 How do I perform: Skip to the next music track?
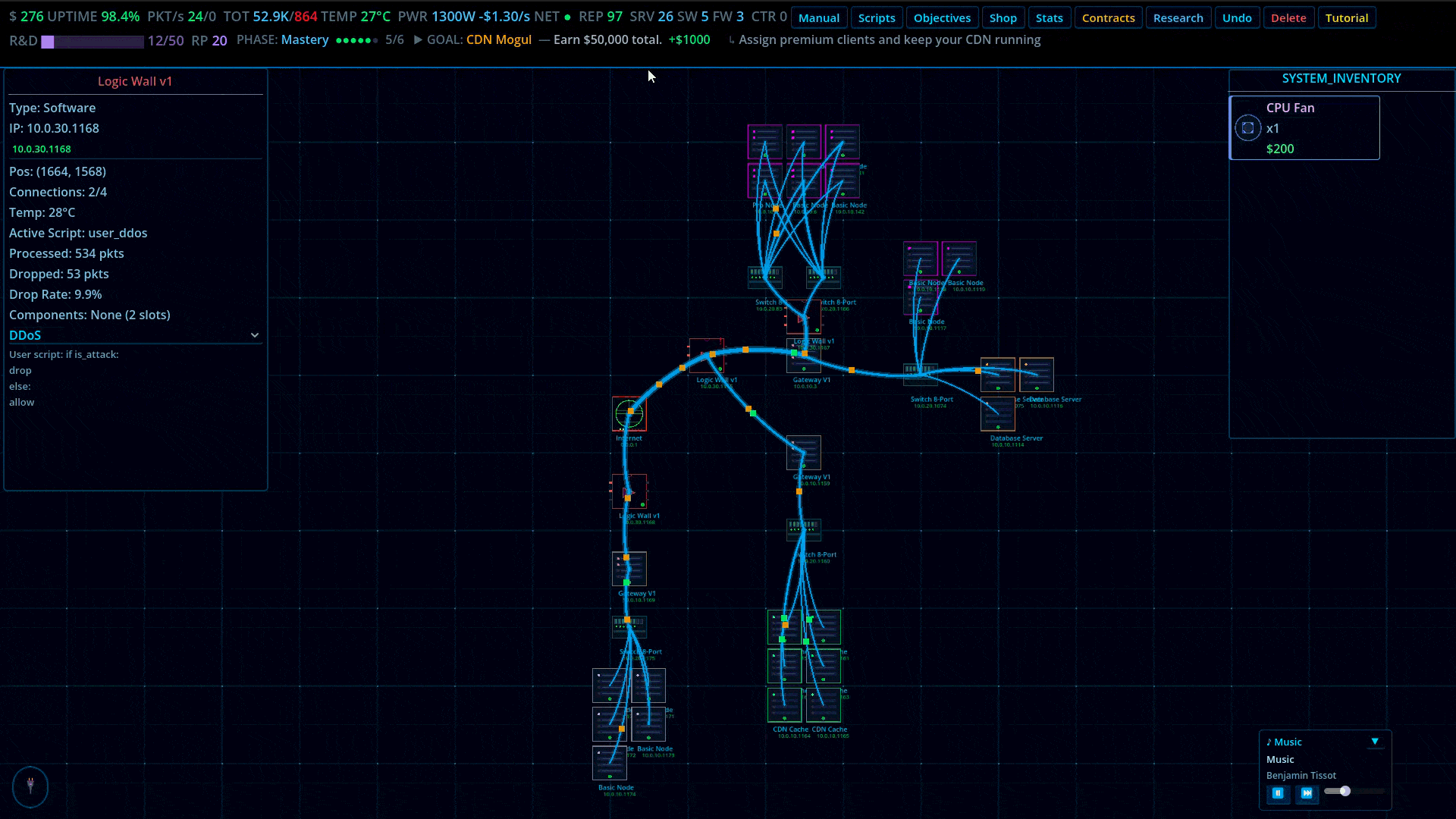[1307, 793]
